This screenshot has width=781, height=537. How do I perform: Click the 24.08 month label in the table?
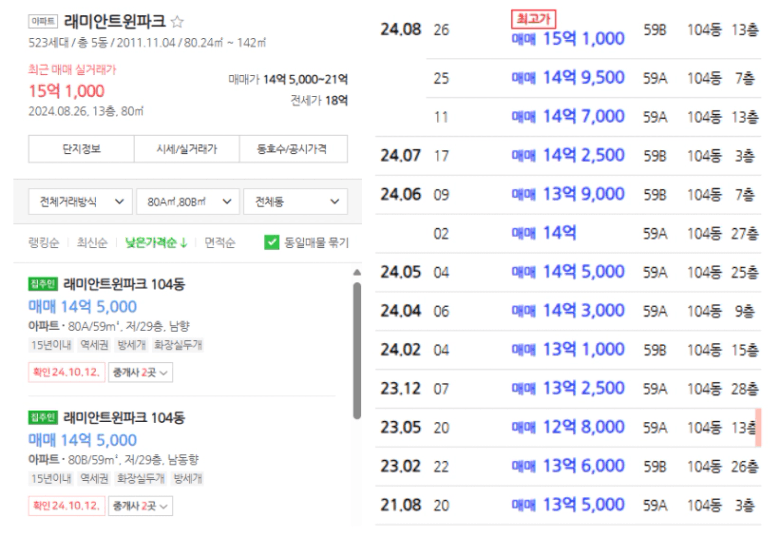click(401, 29)
